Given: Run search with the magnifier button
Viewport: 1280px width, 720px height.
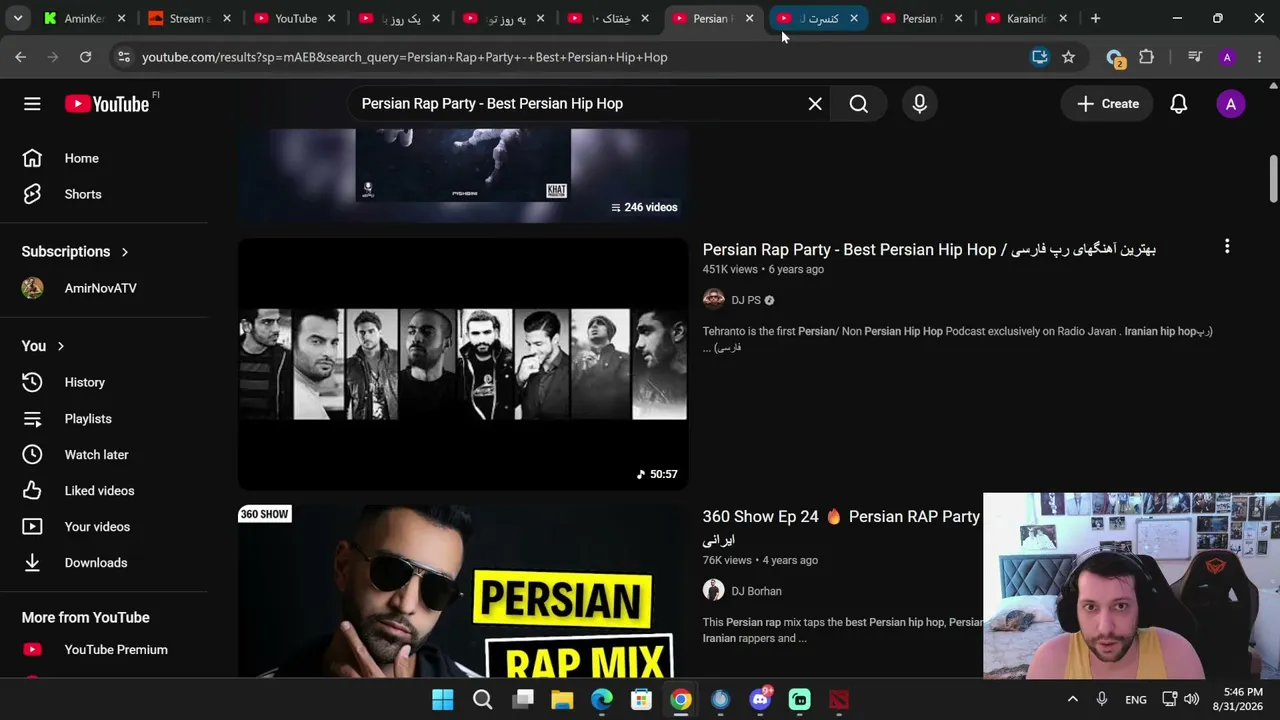Looking at the screenshot, I should (859, 104).
